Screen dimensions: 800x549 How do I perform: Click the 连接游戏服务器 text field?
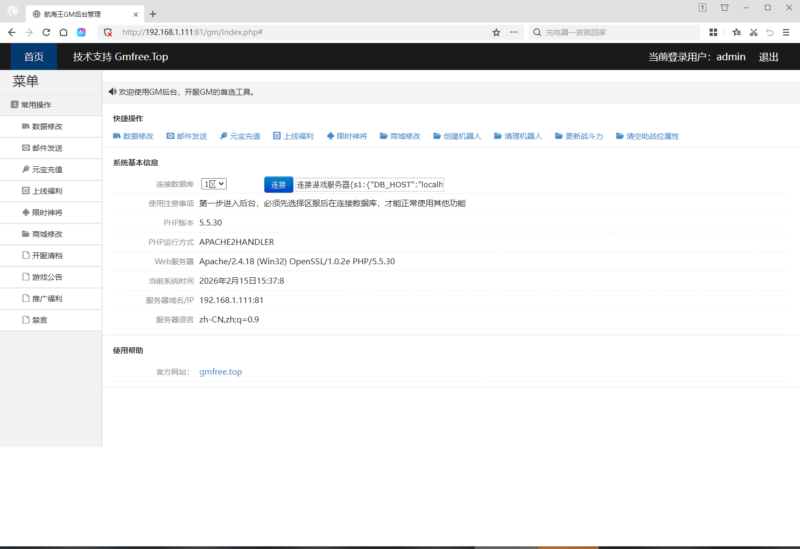[x=370, y=185]
